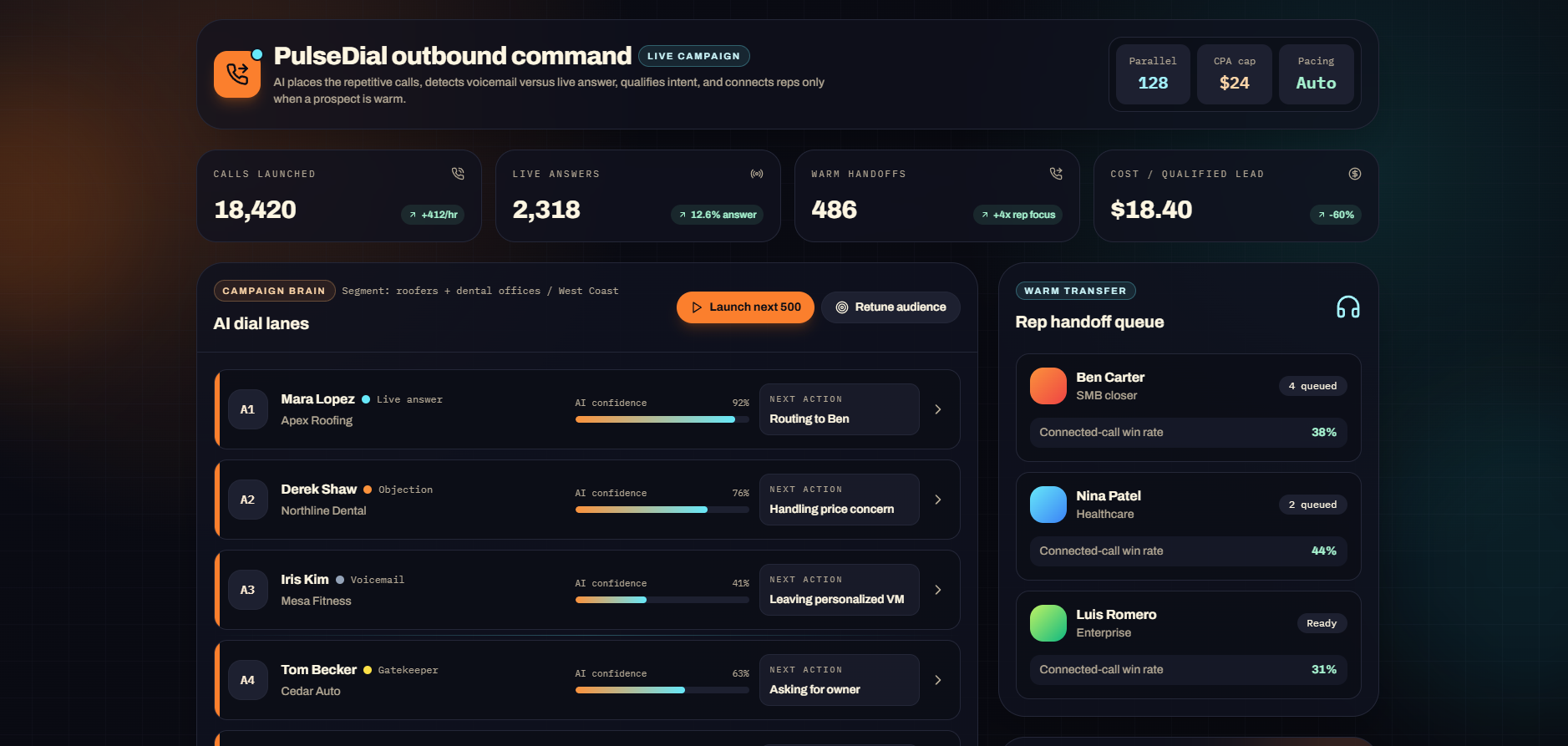This screenshot has height=746, width=1568.
Task: Click the PulseDial orange phone logo
Action: (237, 74)
